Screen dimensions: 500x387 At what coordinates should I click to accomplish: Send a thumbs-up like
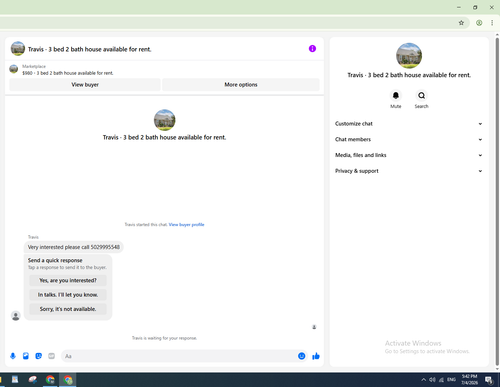(316, 356)
